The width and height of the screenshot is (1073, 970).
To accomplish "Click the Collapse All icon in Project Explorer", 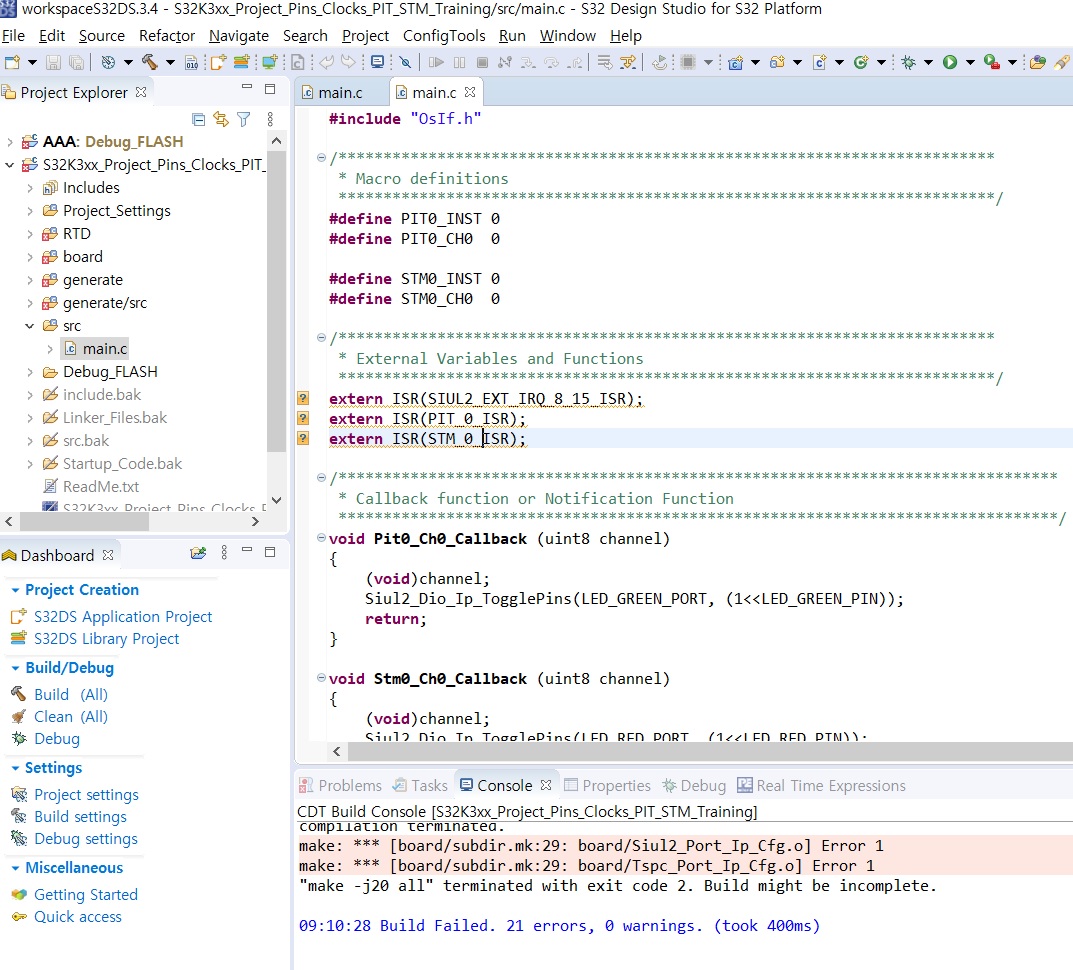I will pos(198,120).
